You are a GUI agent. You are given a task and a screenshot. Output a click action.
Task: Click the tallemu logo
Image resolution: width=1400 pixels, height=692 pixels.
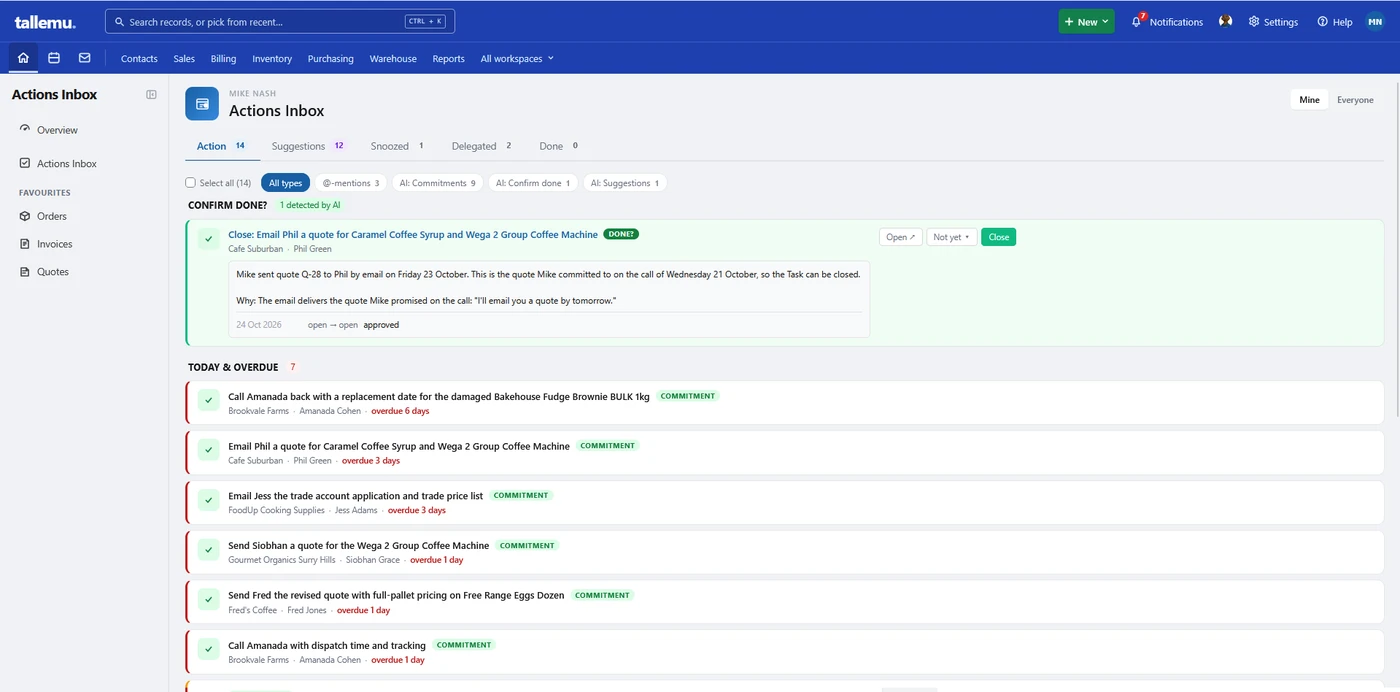[45, 22]
